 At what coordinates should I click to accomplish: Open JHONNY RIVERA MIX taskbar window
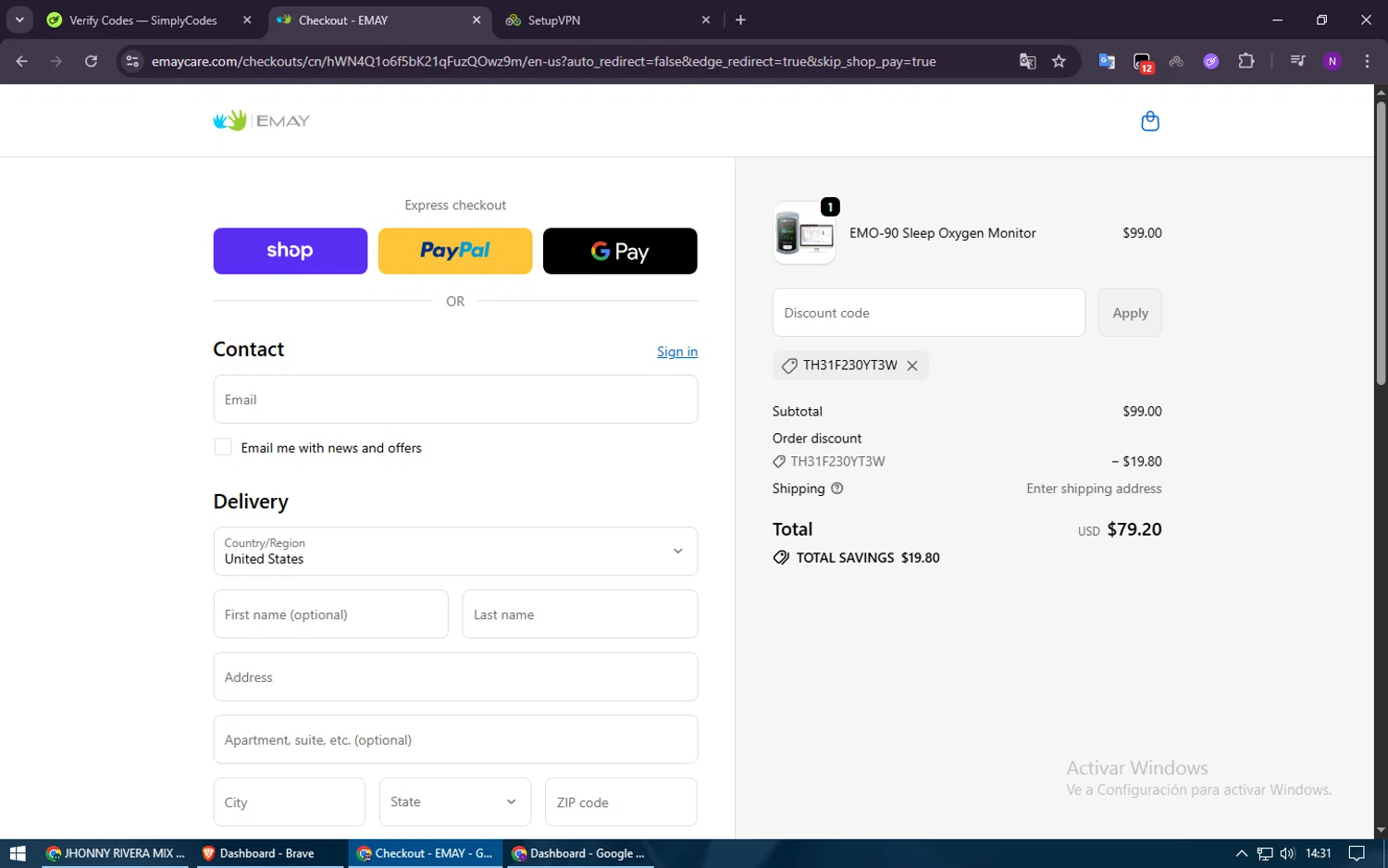[x=117, y=853]
